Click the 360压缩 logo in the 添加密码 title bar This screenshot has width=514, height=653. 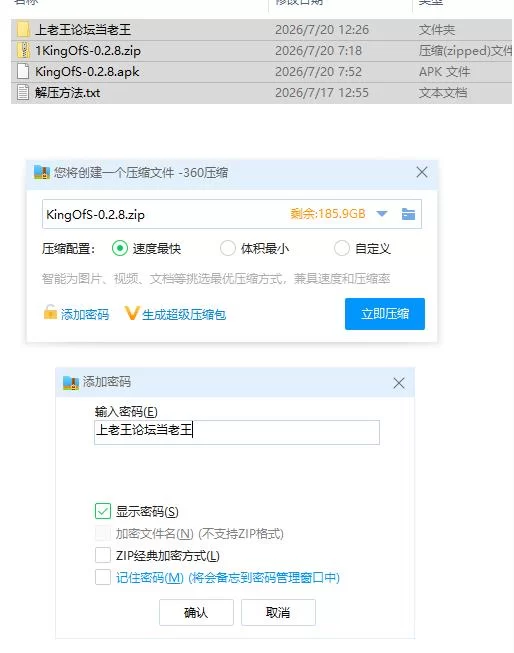tap(70, 382)
